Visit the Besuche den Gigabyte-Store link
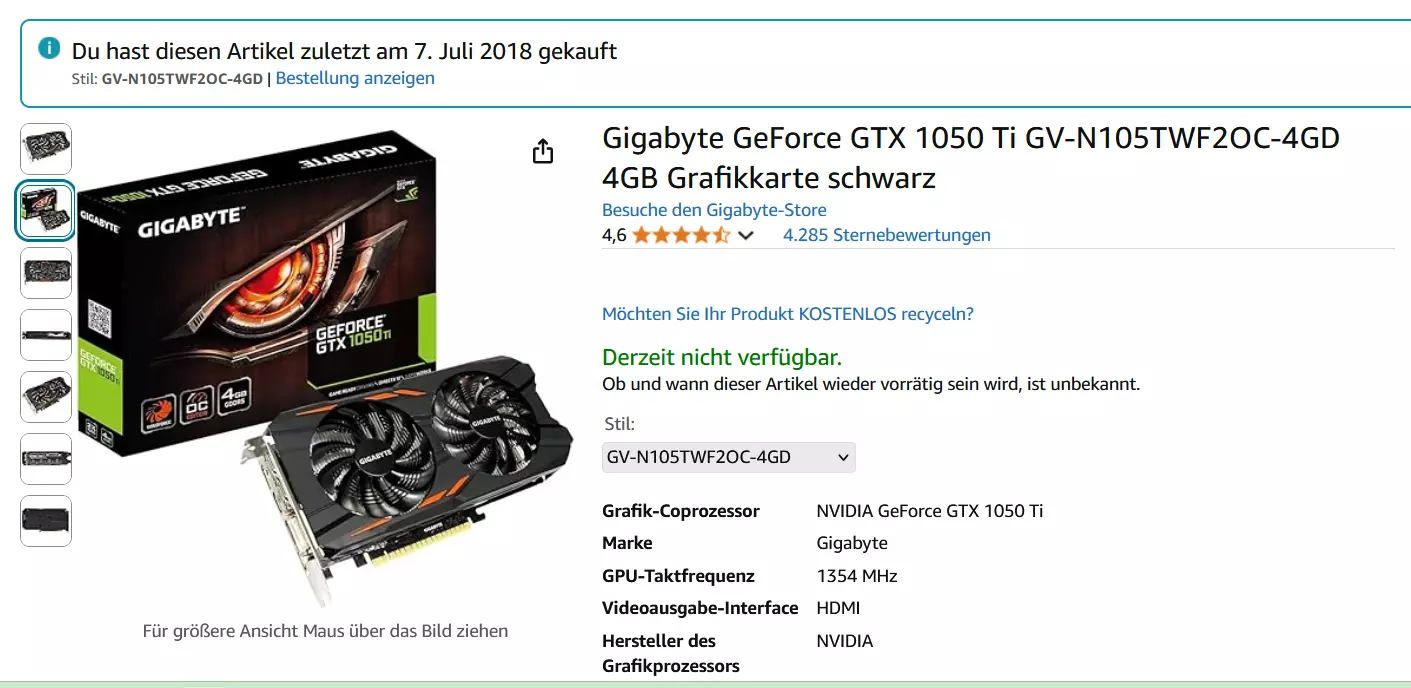The width and height of the screenshot is (1411, 688). point(714,210)
